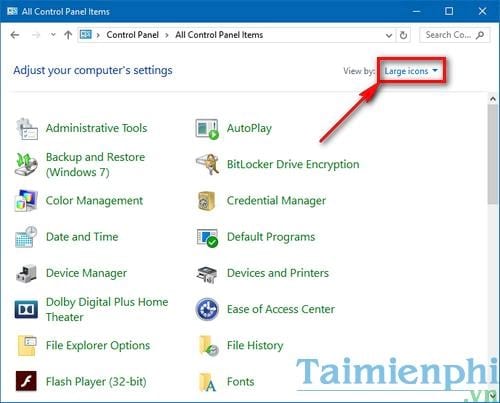Minimize the Control Panel window
The image size is (500, 403).
tap(416, 11)
